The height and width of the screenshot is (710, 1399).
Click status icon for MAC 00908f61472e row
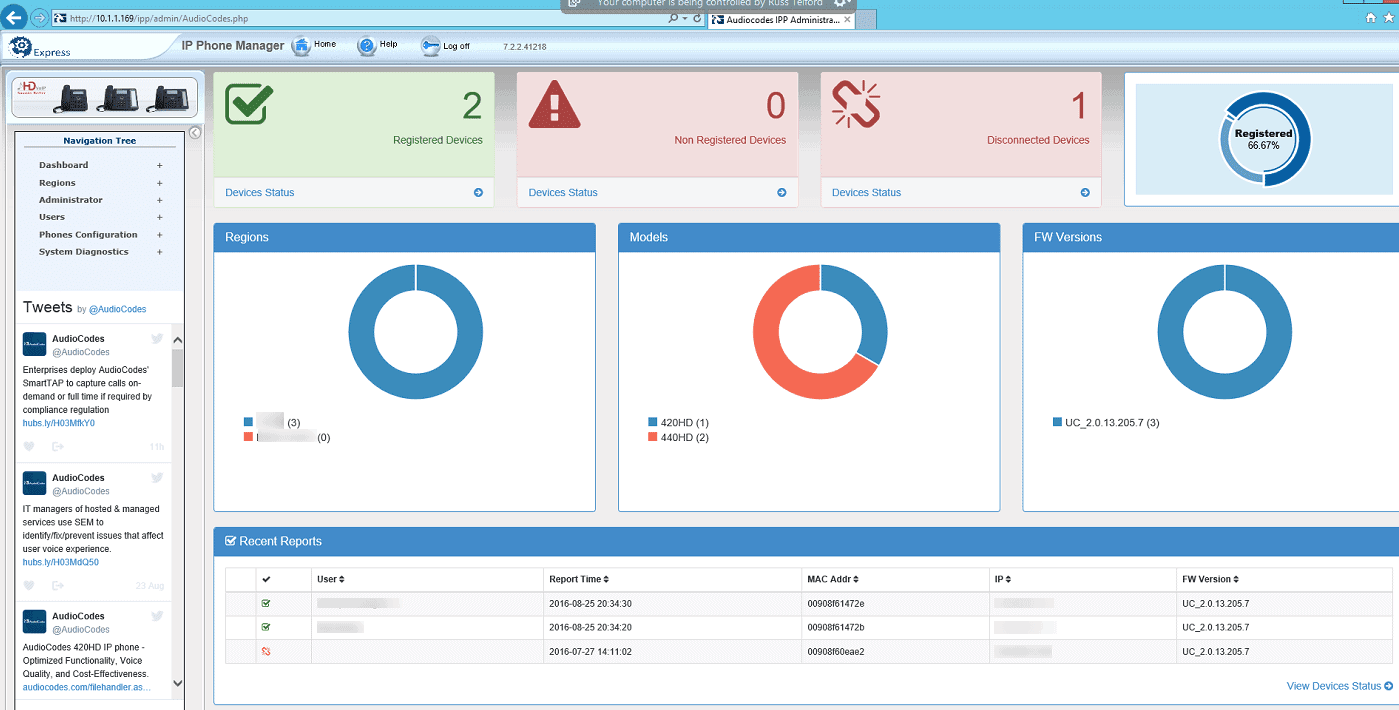pos(266,603)
